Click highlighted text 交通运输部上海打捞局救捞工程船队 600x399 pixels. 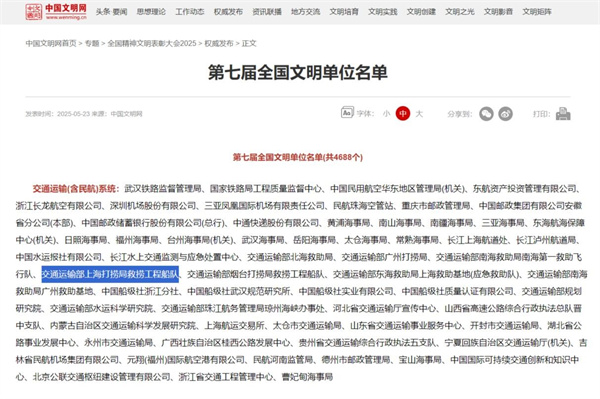(x=110, y=274)
